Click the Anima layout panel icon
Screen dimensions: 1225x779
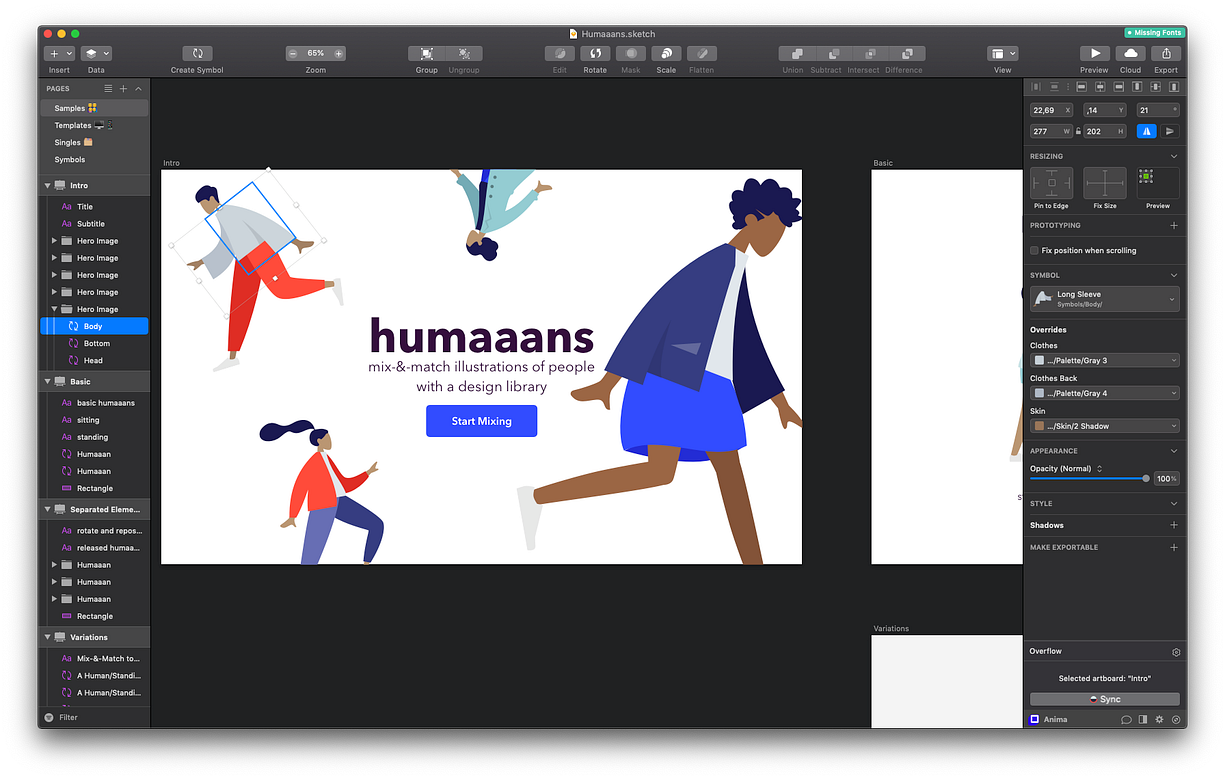[x=1143, y=719]
